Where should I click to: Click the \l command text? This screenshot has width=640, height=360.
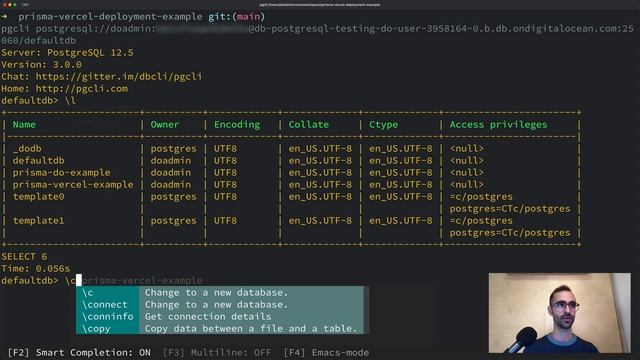(x=70, y=100)
